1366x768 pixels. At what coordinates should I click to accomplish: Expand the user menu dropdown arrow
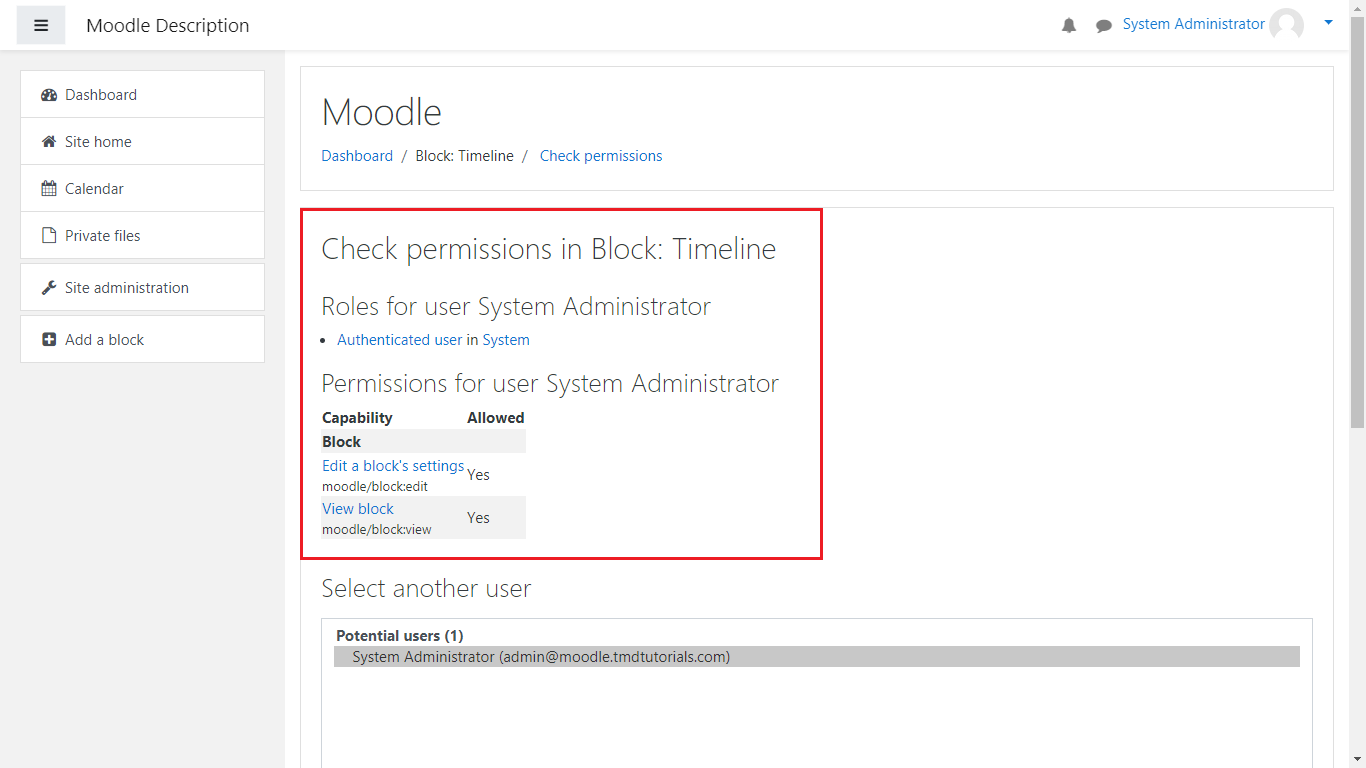[1328, 23]
